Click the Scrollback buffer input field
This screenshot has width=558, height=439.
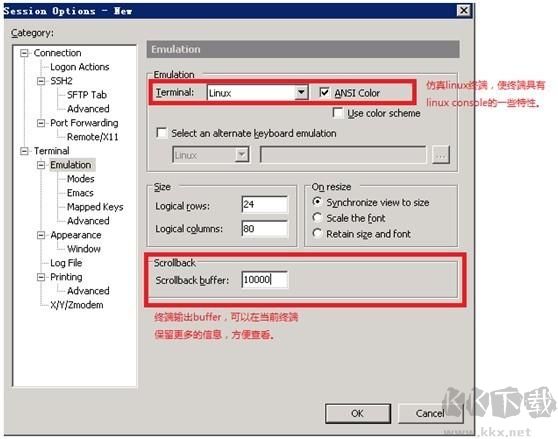264,280
